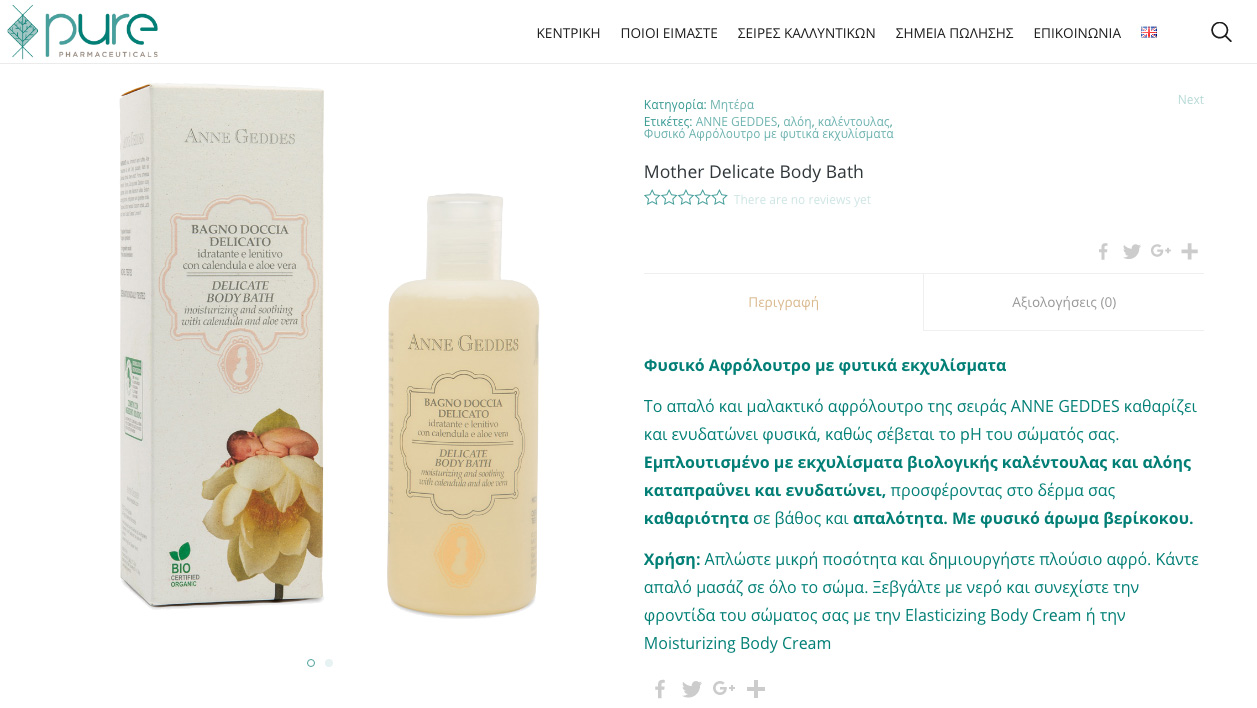Go to the ΠΟΙΟΙ ΕΙΜΑΣΤΕ menu item
The width and height of the screenshot is (1257, 708).
tap(669, 33)
